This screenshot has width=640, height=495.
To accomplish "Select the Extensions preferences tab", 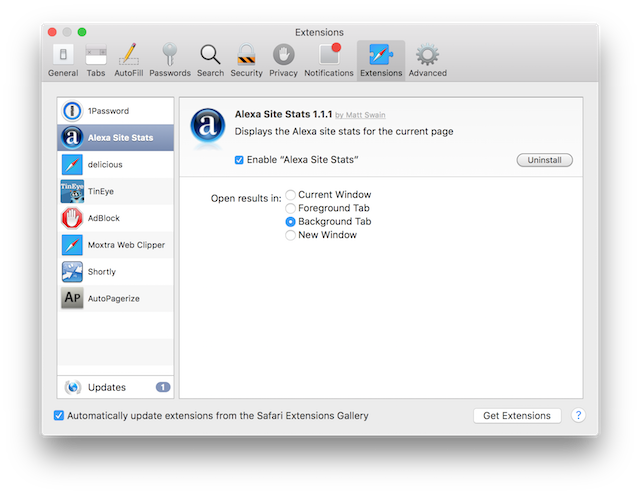I will point(381,59).
